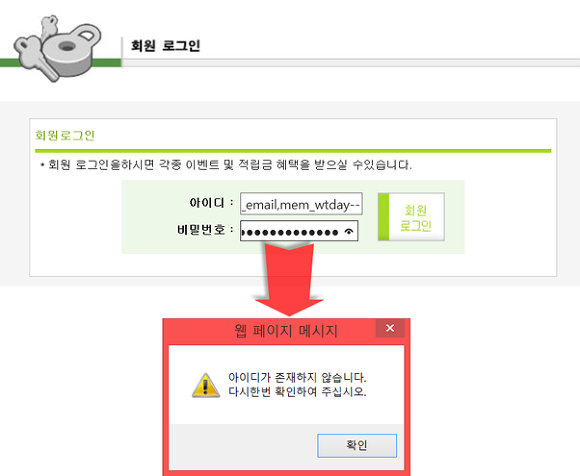
Task: Focus the 아이디 input field
Action: tap(301, 203)
